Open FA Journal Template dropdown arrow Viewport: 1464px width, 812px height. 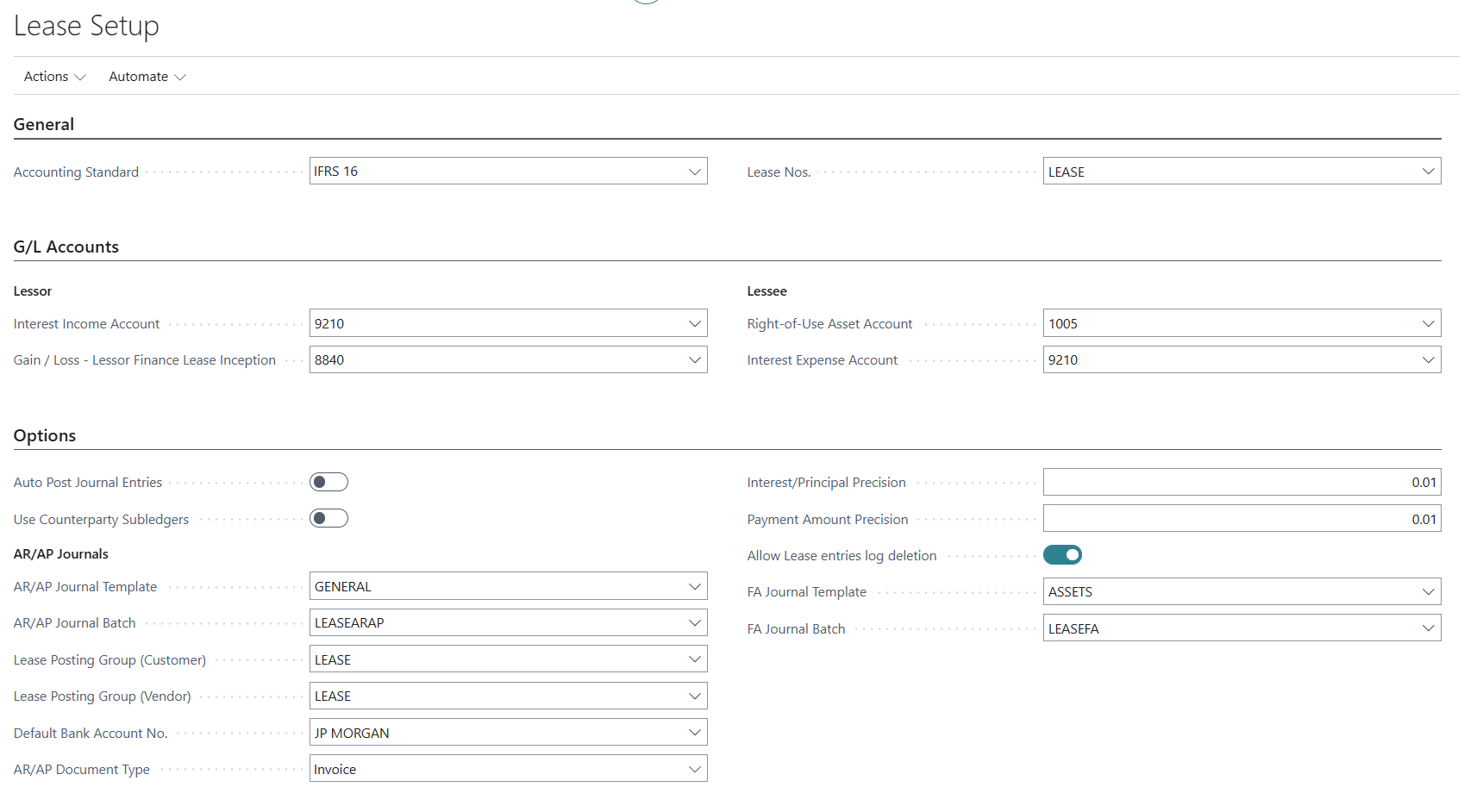[1428, 592]
